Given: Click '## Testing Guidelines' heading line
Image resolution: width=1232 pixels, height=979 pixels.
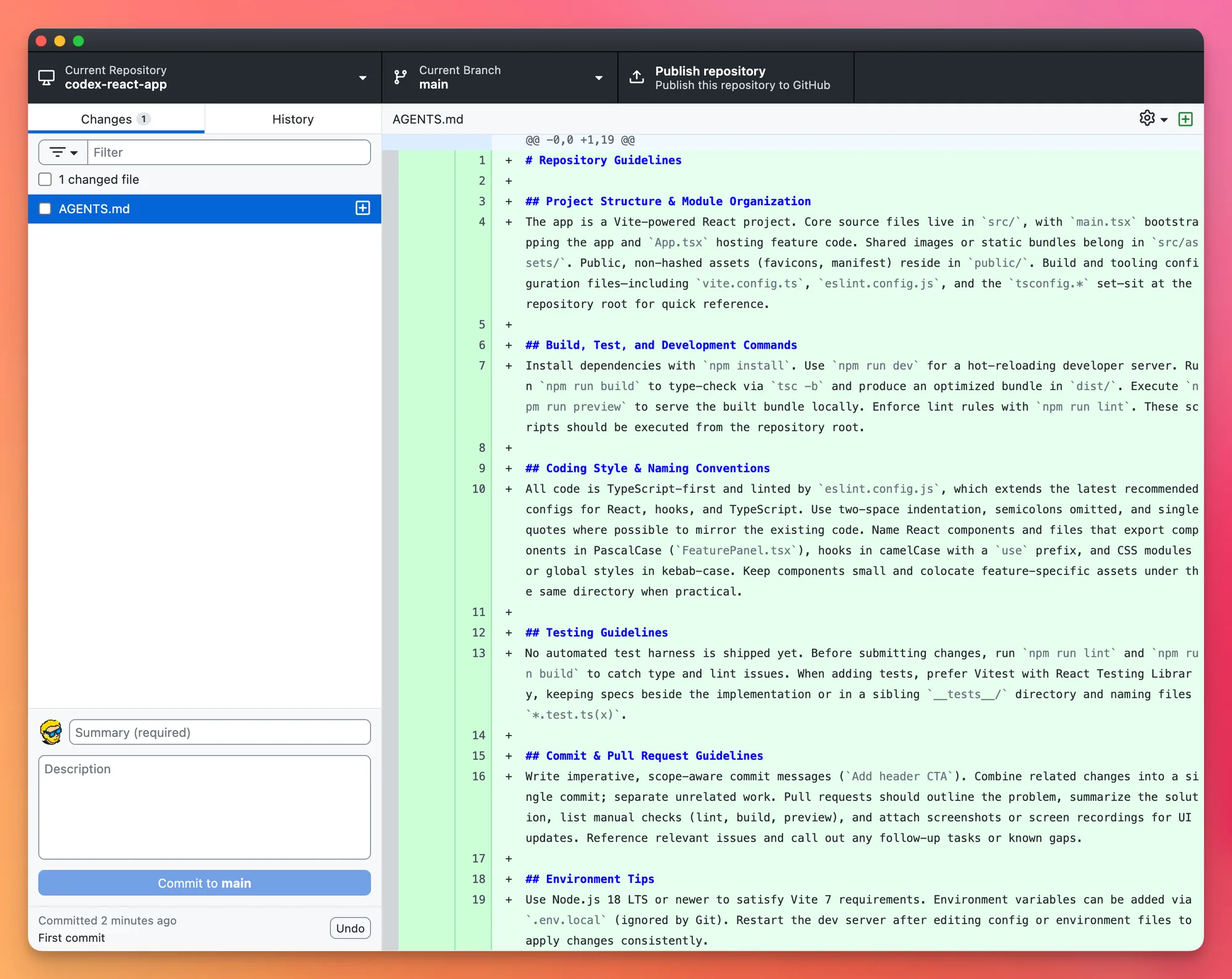Looking at the screenshot, I should coord(597,633).
